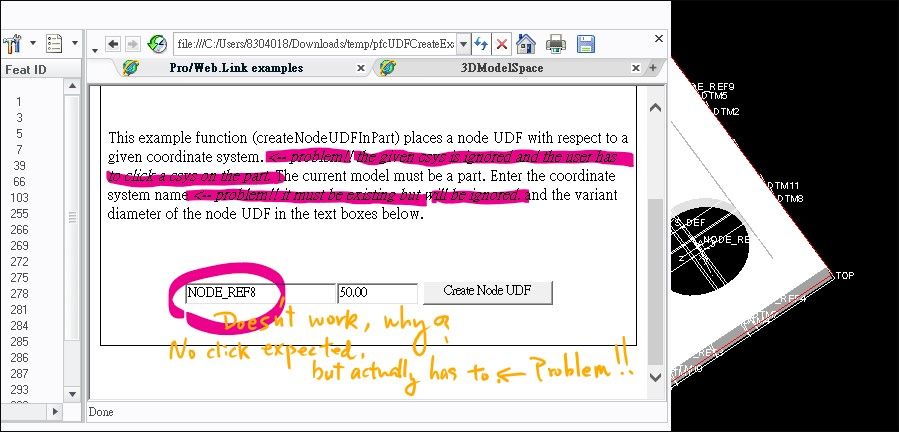This screenshot has width=899, height=432.
Task: Select feature ID 103 row
Action: click(19, 197)
